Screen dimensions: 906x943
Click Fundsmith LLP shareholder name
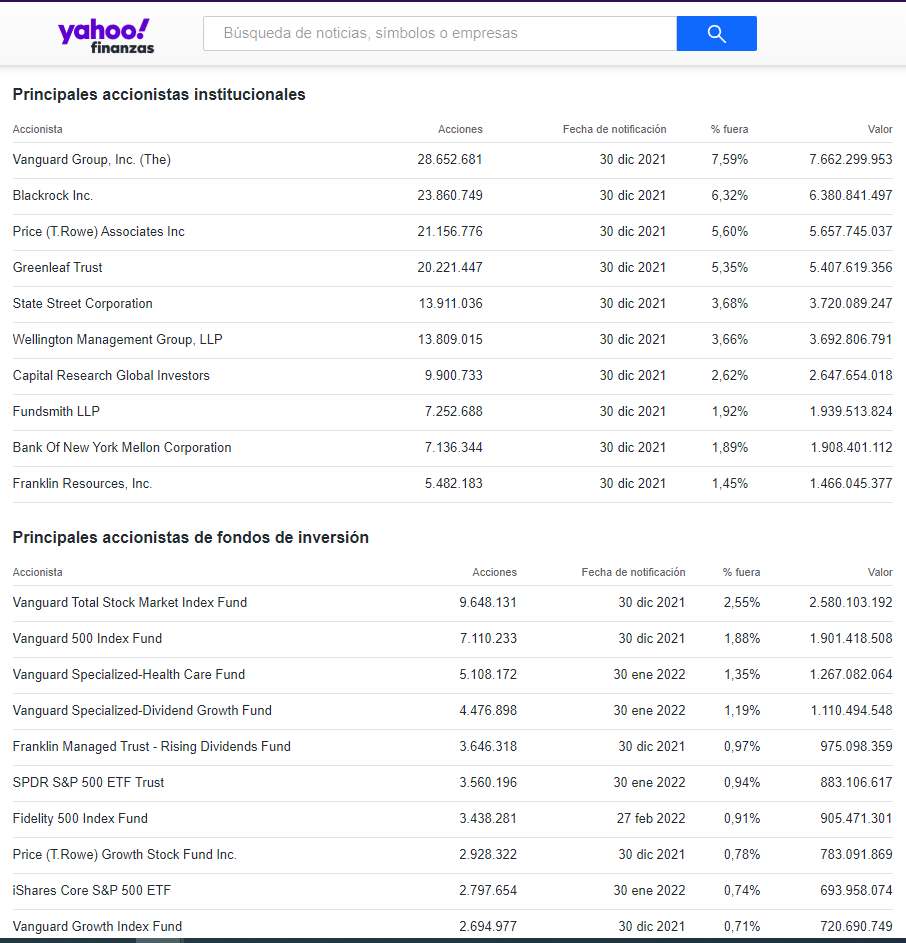tap(56, 412)
